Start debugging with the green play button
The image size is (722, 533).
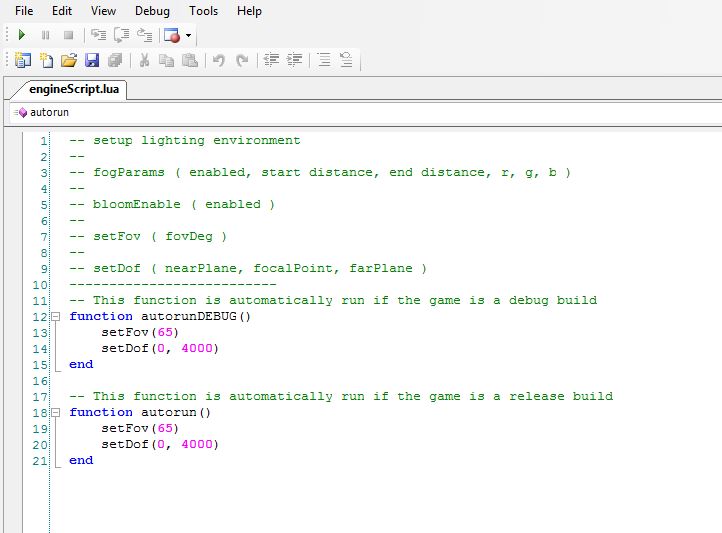click(x=22, y=35)
